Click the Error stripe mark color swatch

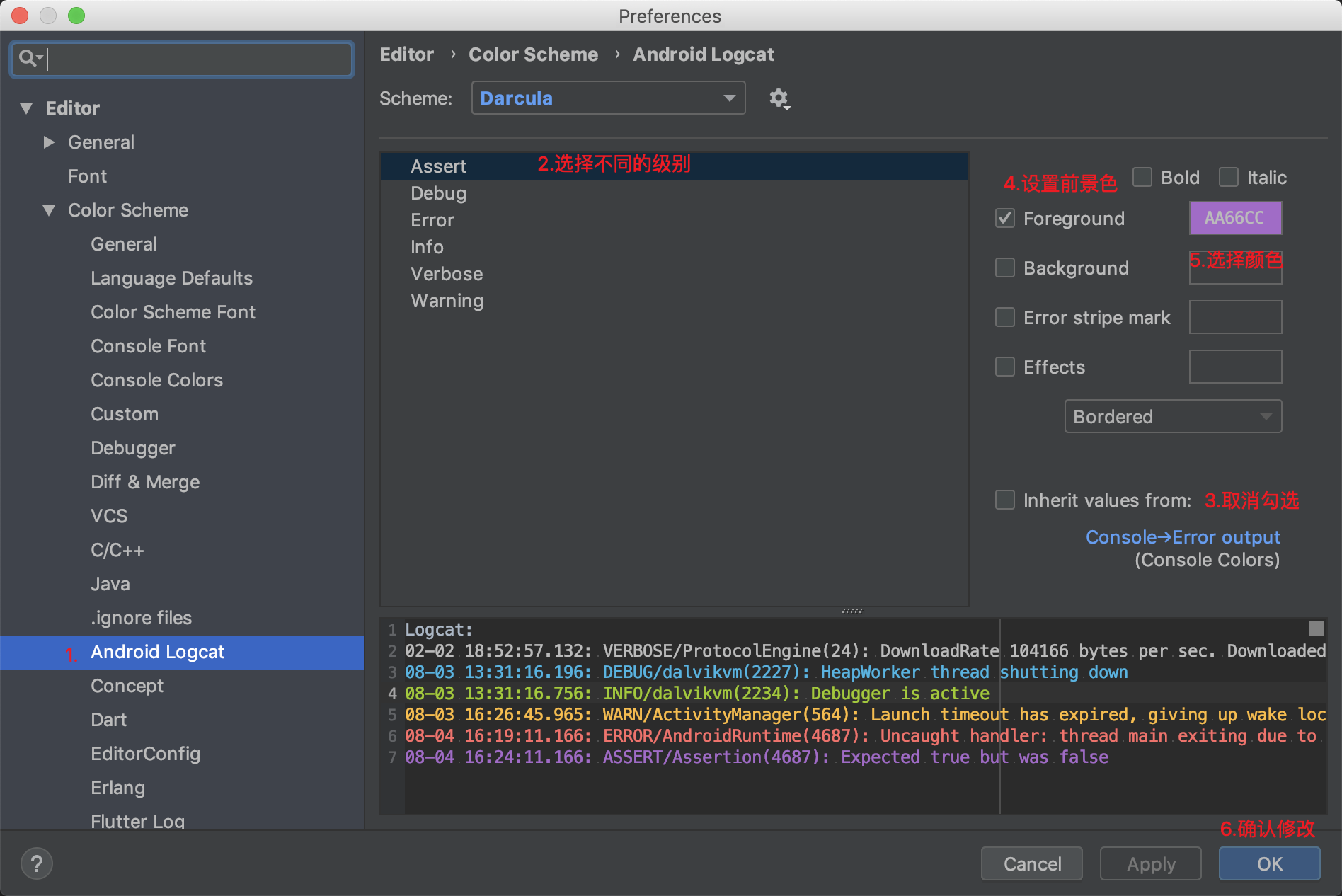[x=1235, y=317]
